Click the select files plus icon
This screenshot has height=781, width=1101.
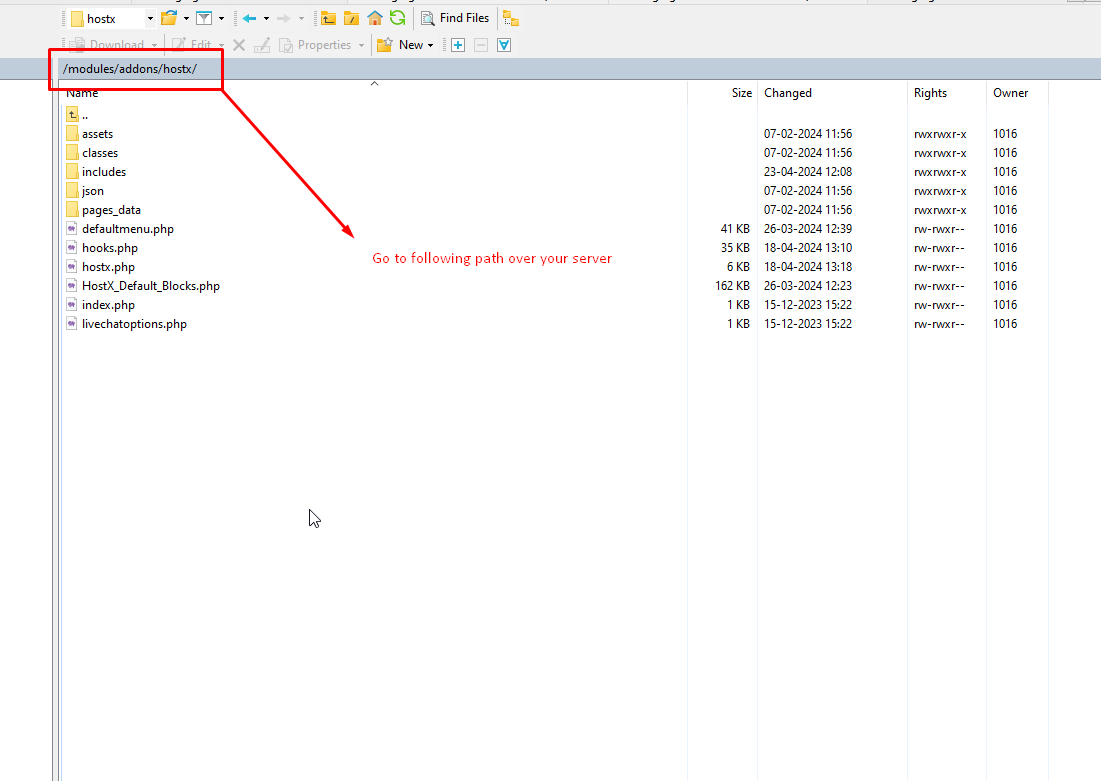click(458, 45)
